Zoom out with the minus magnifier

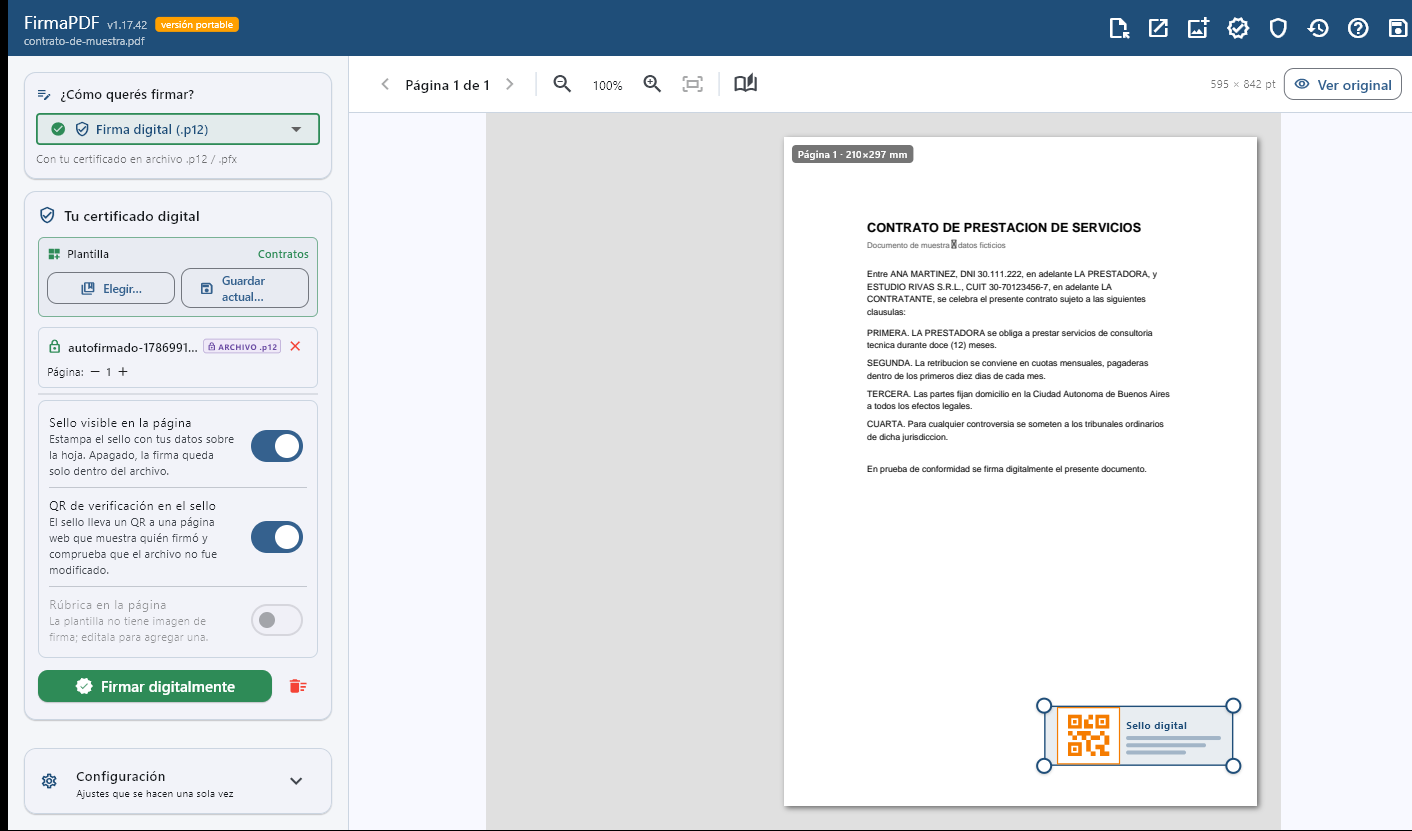(x=562, y=85)
